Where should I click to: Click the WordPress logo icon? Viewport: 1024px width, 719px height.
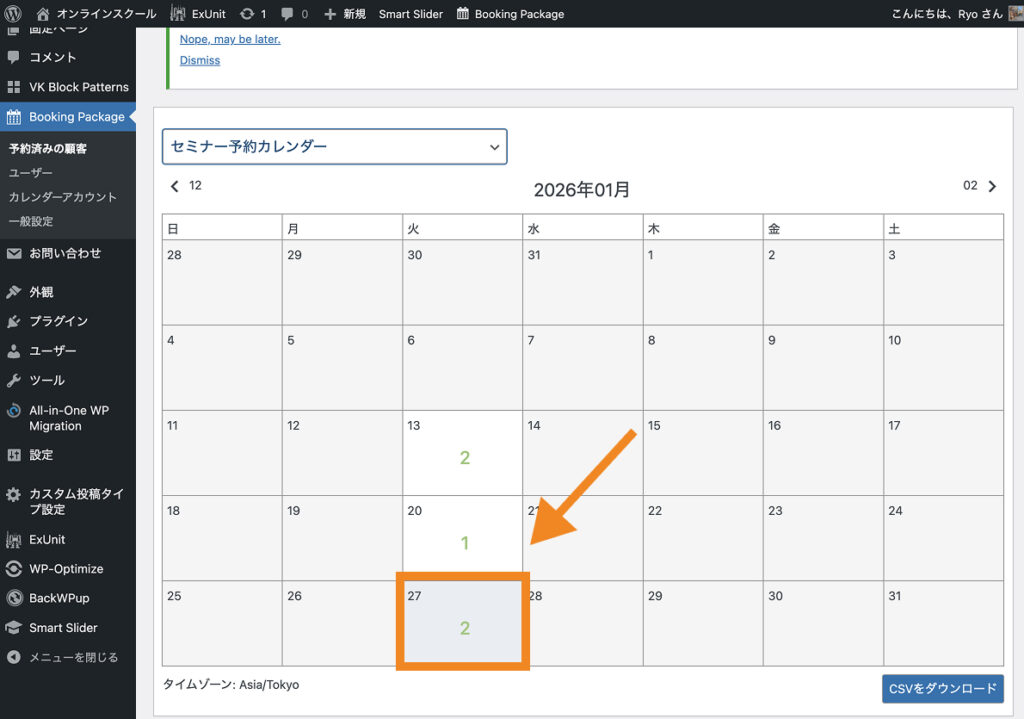coord(13,14)
